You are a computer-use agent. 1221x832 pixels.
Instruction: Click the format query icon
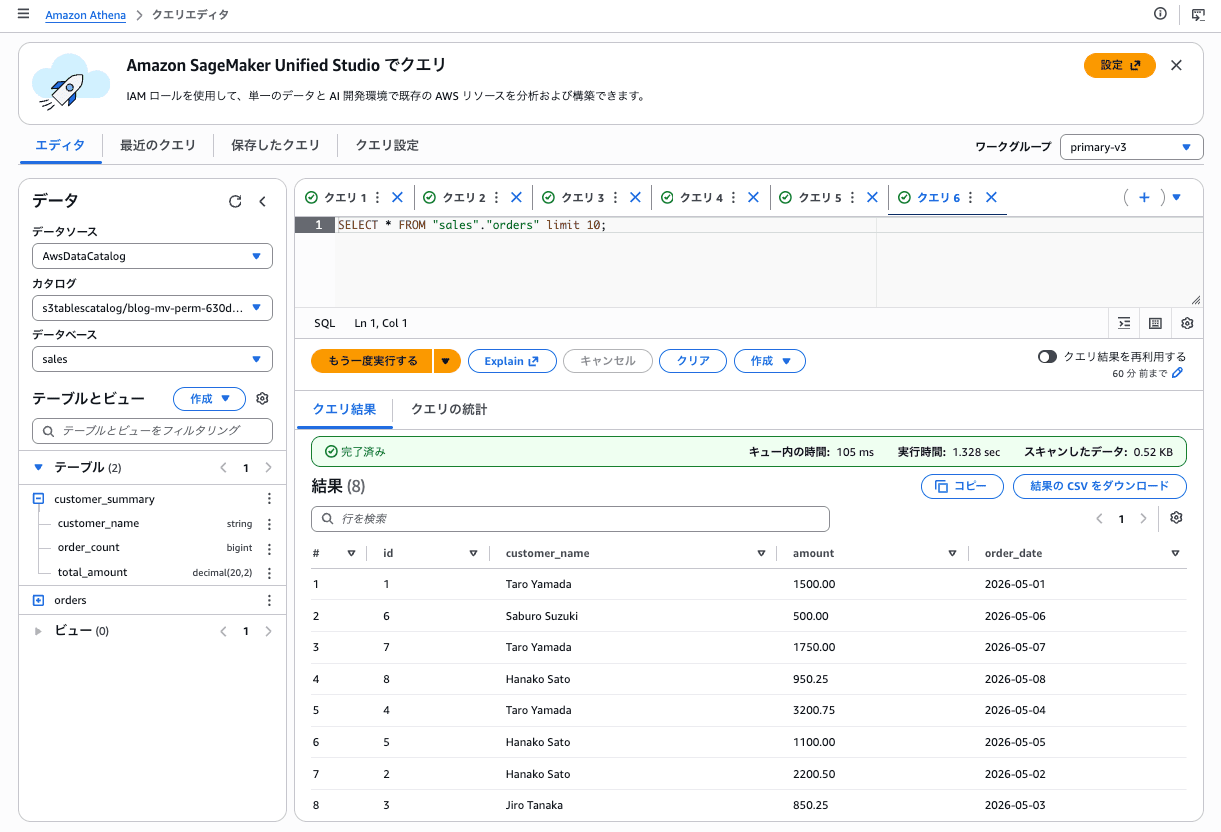(x=1125, y=323)
